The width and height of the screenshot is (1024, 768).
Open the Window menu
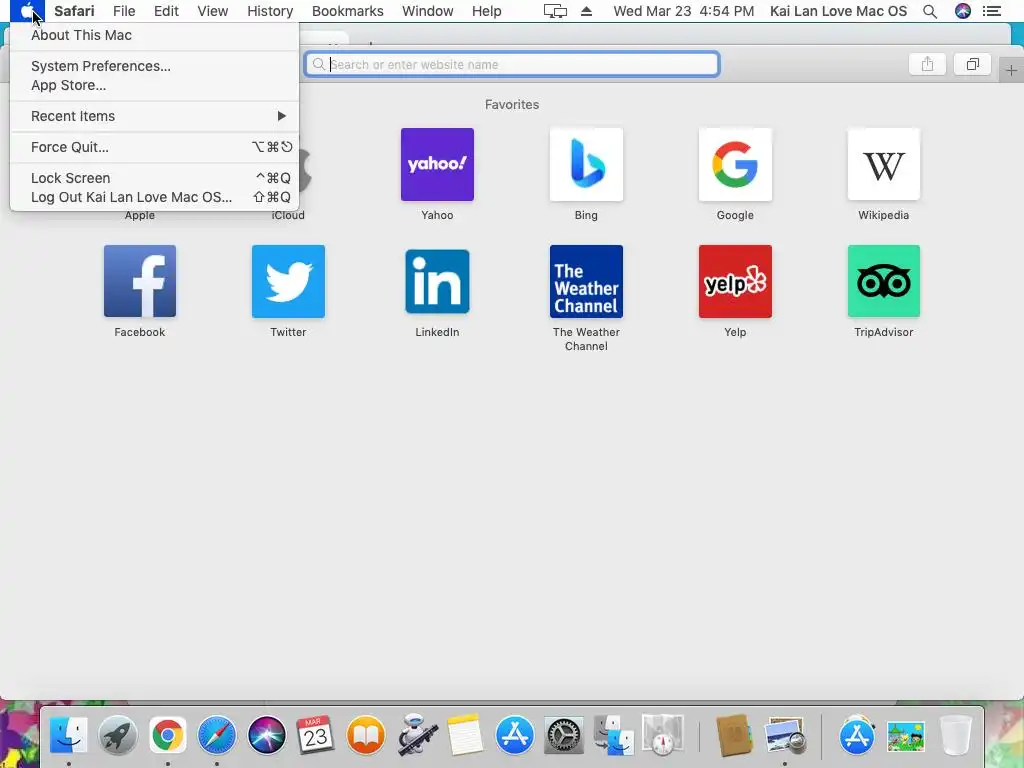click(x=428, y=11)
